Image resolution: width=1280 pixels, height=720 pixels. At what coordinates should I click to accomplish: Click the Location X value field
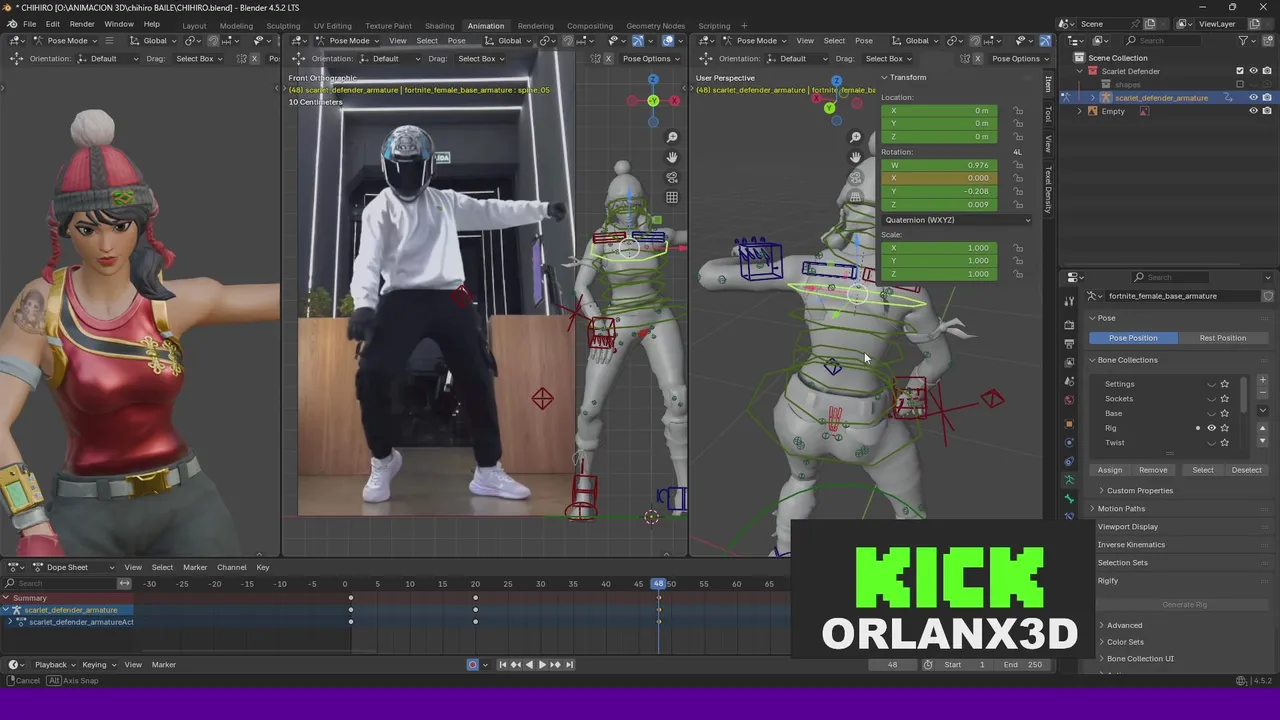click(x=939, y=110)
